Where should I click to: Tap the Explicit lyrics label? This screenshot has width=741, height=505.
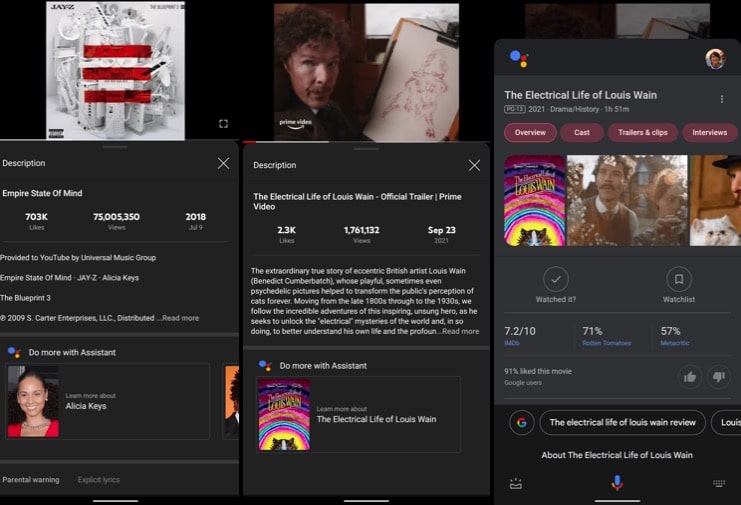click(x=99, y=479)
